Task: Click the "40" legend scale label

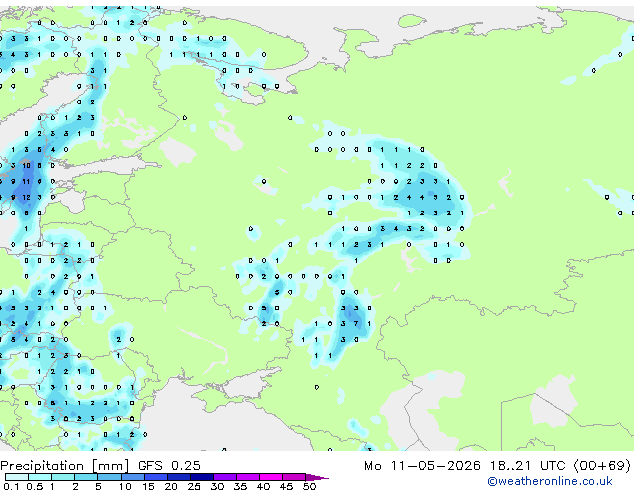Action: coord(263,486)
